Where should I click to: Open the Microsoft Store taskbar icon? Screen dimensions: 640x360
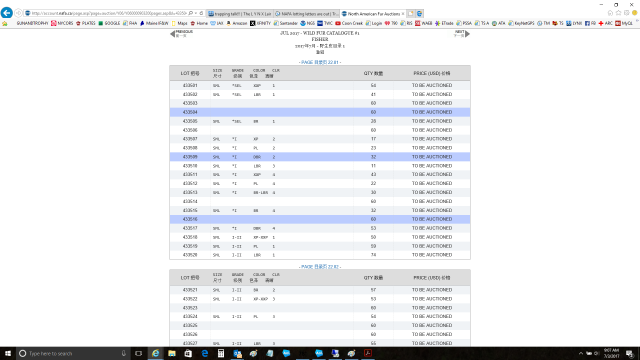coord(188,353)
